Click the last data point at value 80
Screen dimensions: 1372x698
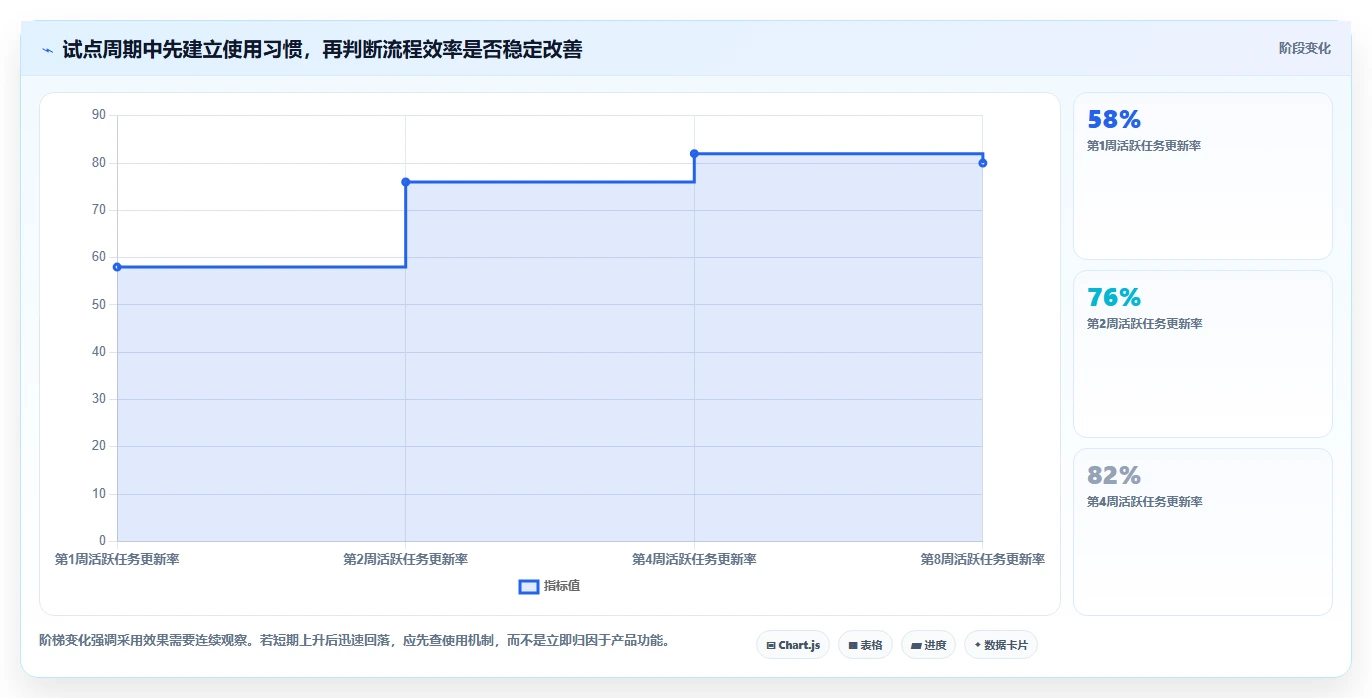pos(983,163)
